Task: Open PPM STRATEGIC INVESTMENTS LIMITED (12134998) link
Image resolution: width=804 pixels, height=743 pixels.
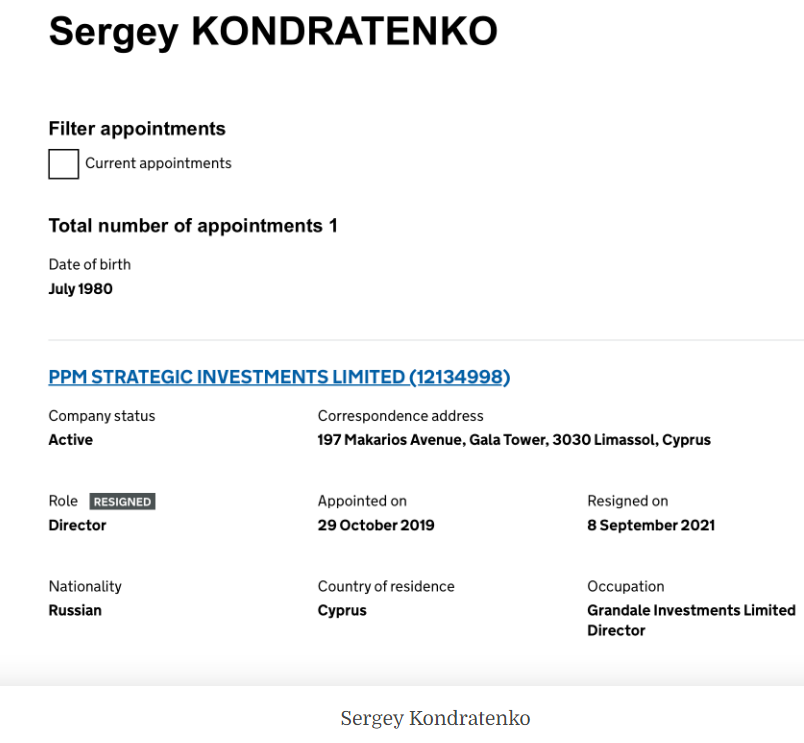Action: 279,377
